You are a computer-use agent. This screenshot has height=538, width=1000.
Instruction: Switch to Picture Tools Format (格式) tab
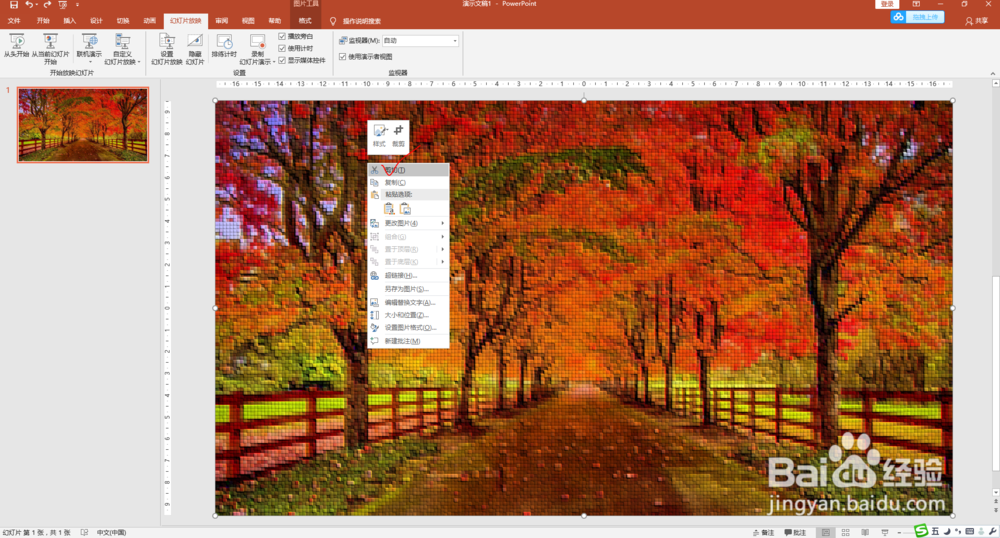click(x=305, y=21)
